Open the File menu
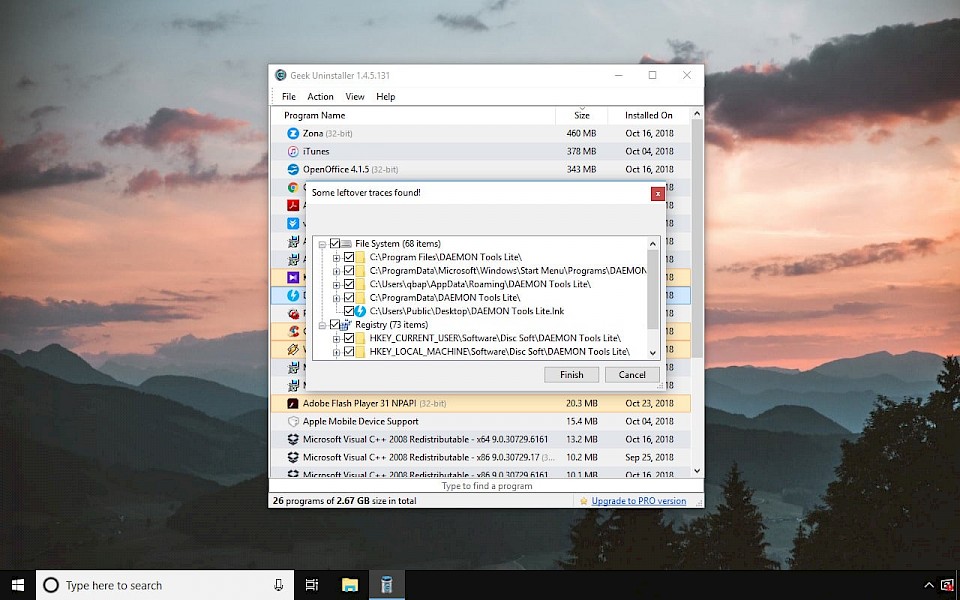Image resolution: width=960 pixels, height=600 pixels. coord(289,97)
